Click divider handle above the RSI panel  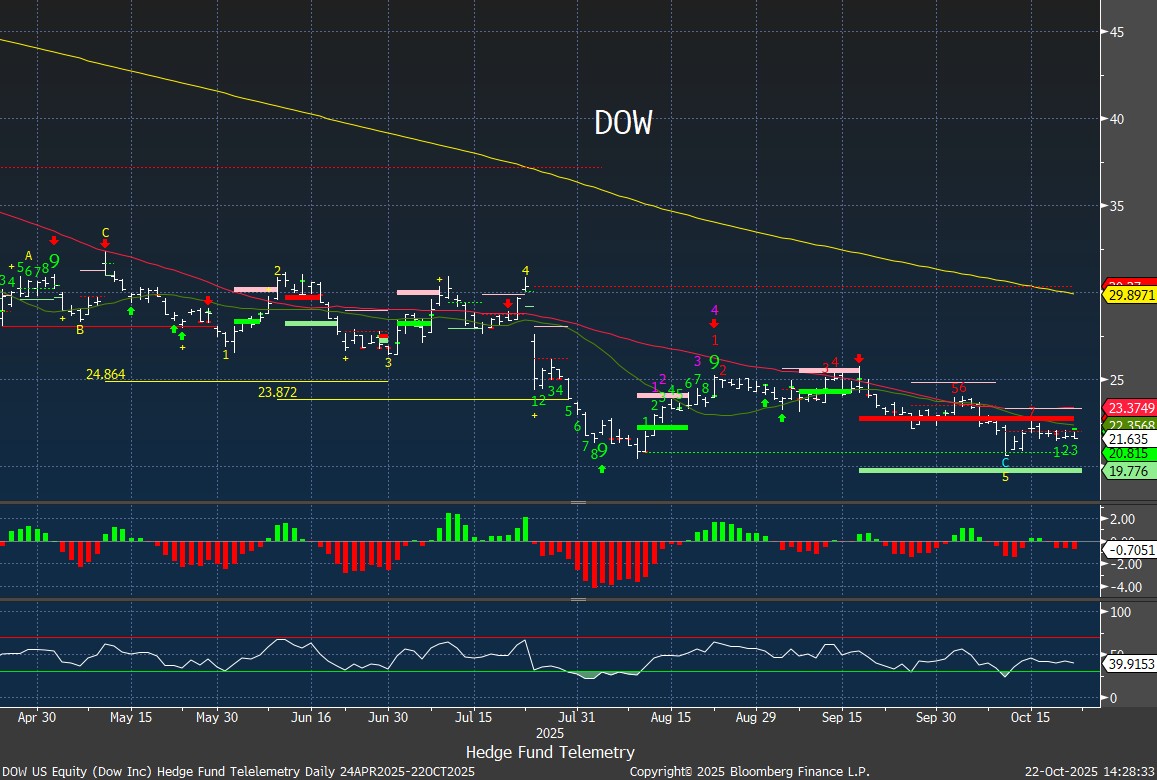(578, 600)
